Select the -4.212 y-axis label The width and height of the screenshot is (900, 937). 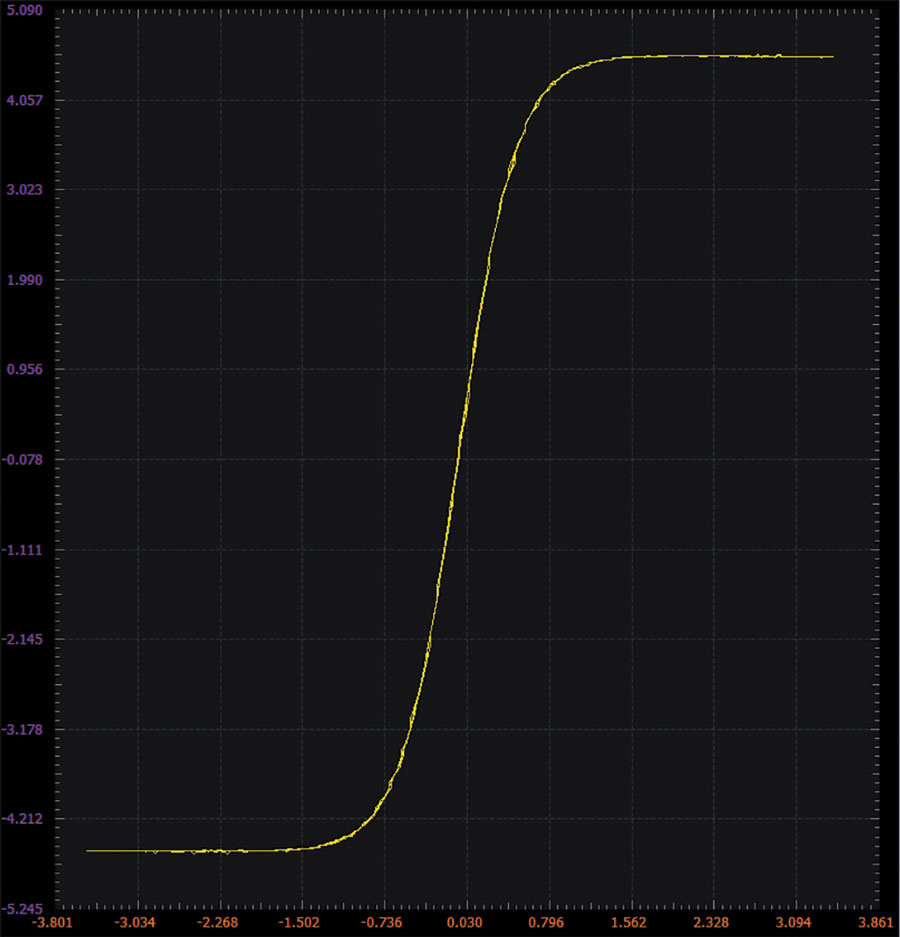pyautogui.click(x=23, y=819)
